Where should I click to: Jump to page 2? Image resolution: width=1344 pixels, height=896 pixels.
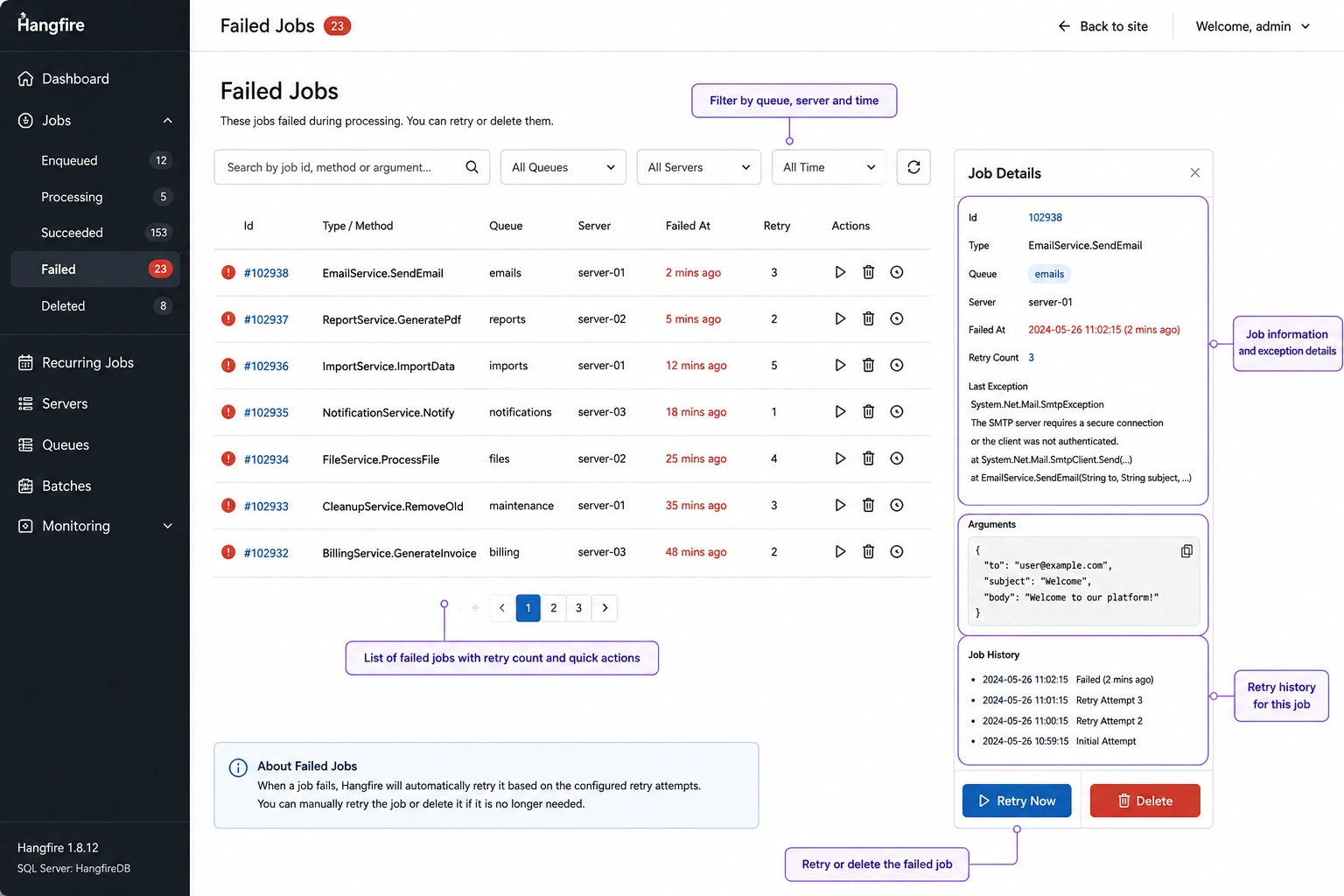pos(554,608)
